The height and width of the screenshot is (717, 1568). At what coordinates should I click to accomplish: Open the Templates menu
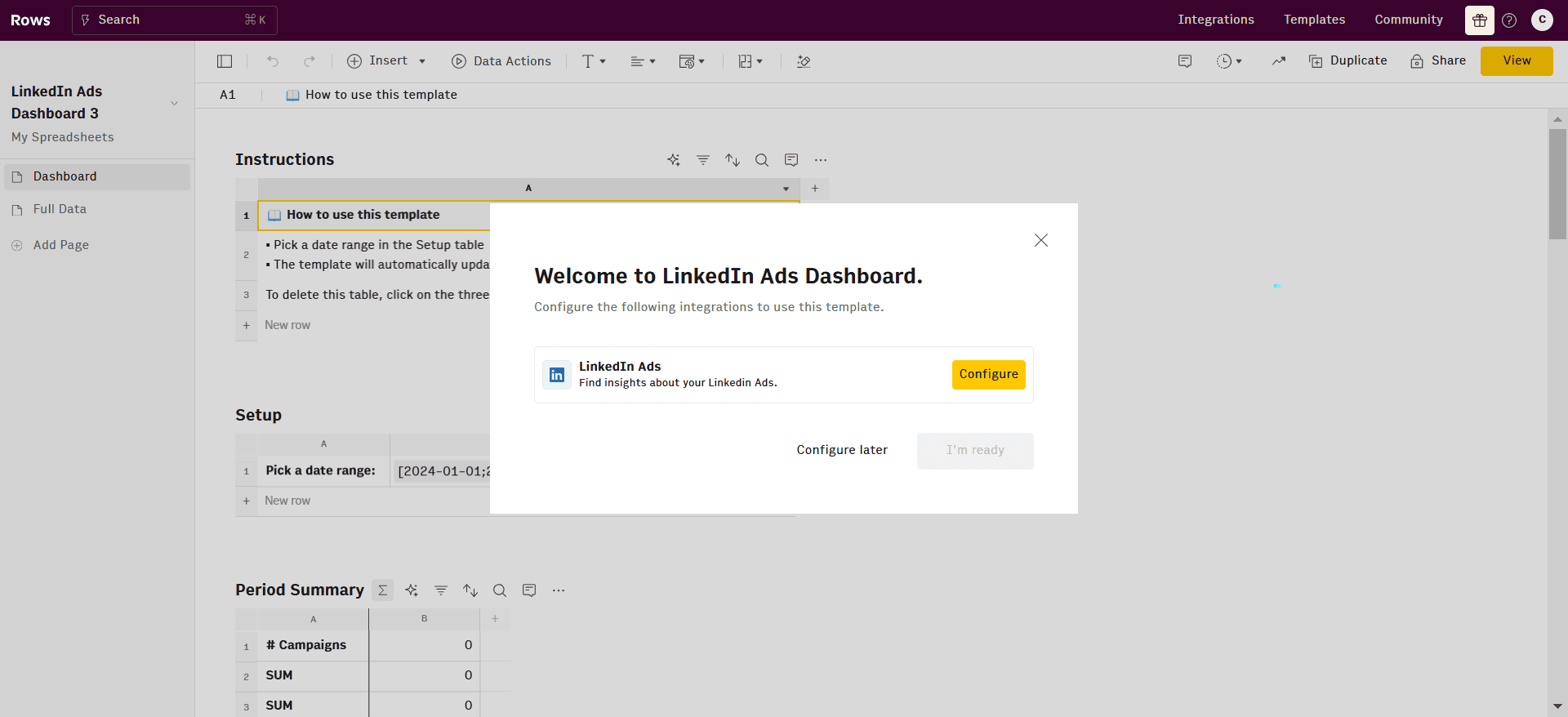(x=1314, y=20)
